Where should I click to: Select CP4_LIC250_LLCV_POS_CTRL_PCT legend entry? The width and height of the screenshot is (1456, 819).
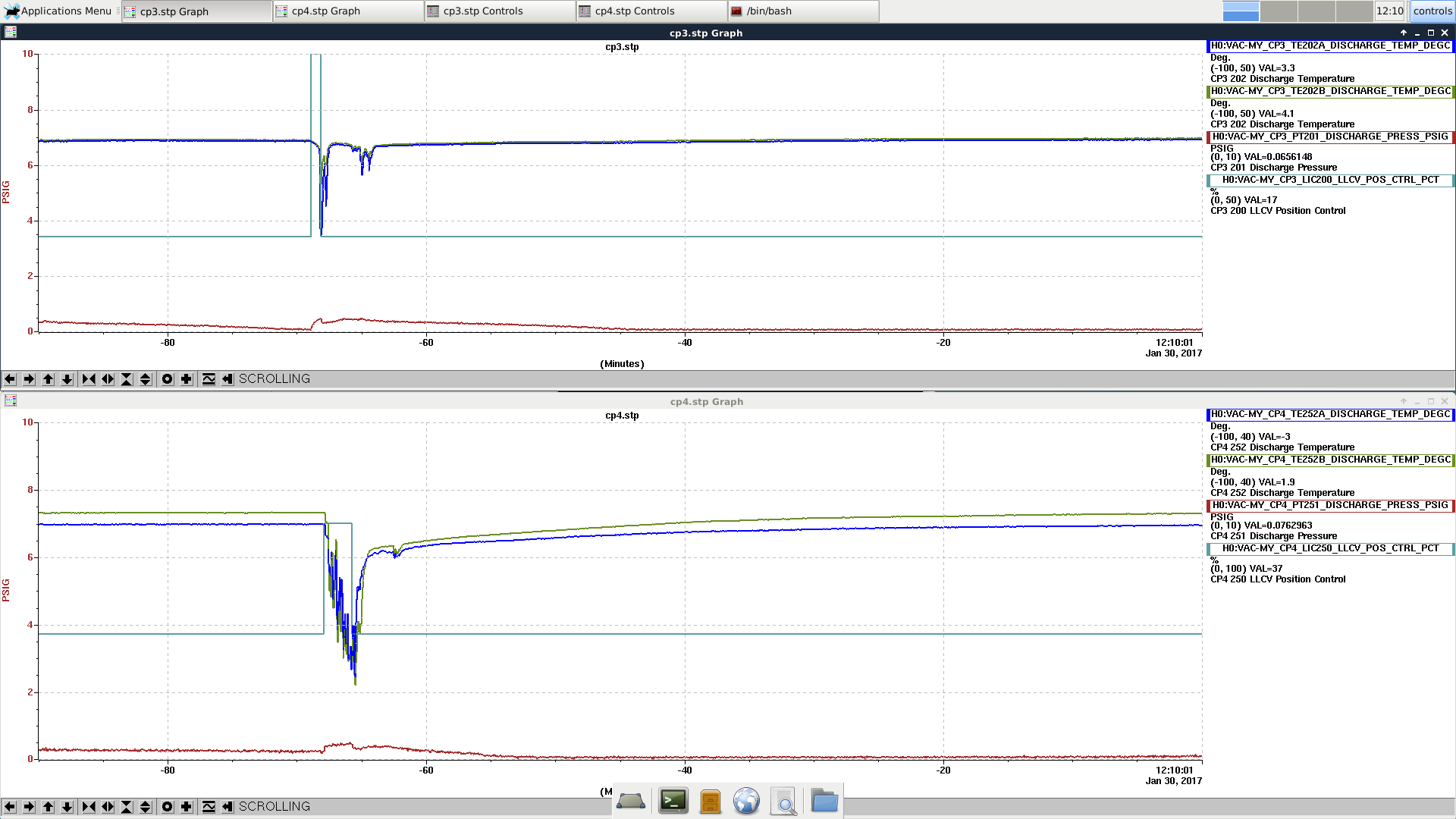(x=1330, y=548)
